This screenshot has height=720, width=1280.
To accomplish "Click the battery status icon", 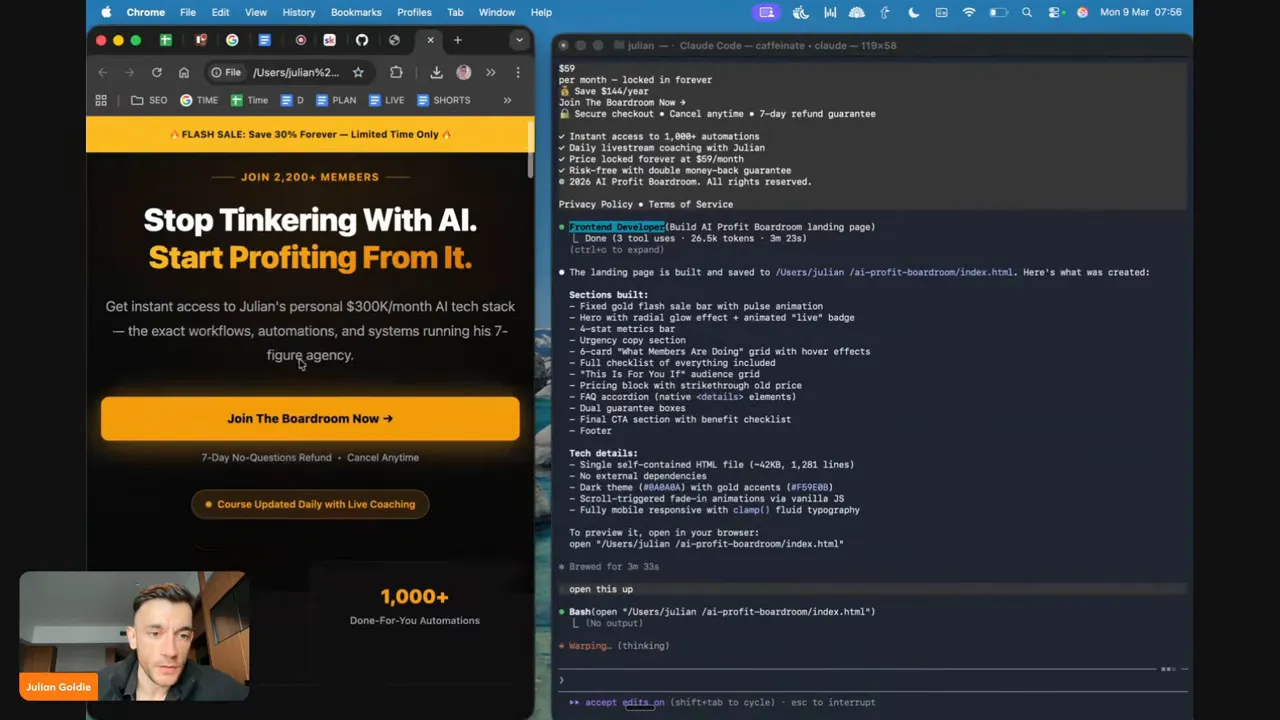I will click(x=998, y=12).
